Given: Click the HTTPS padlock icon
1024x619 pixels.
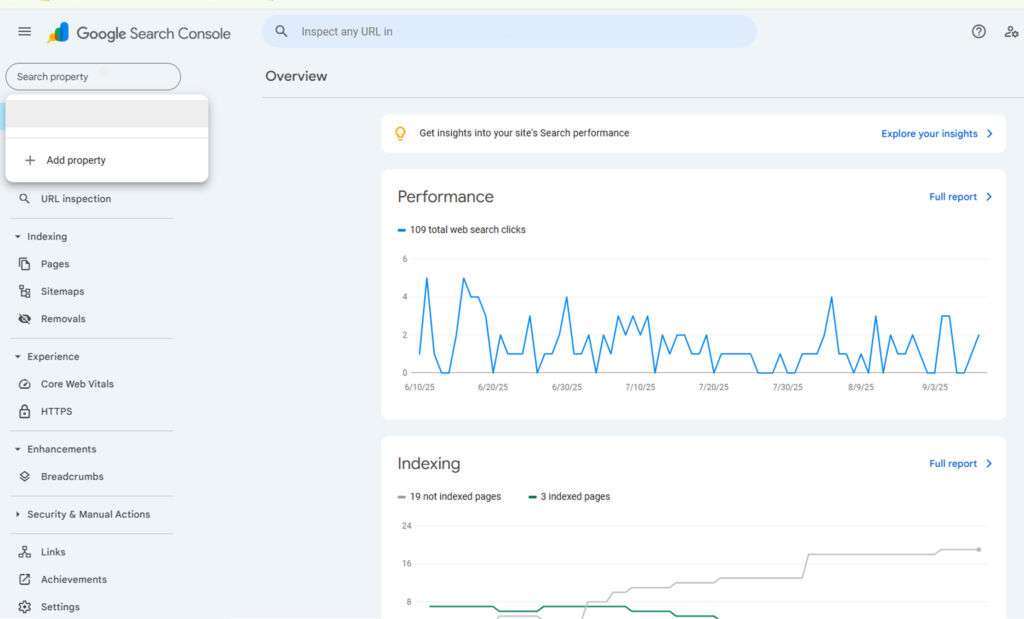Looking at the screenshot, I should pos(25,411).
